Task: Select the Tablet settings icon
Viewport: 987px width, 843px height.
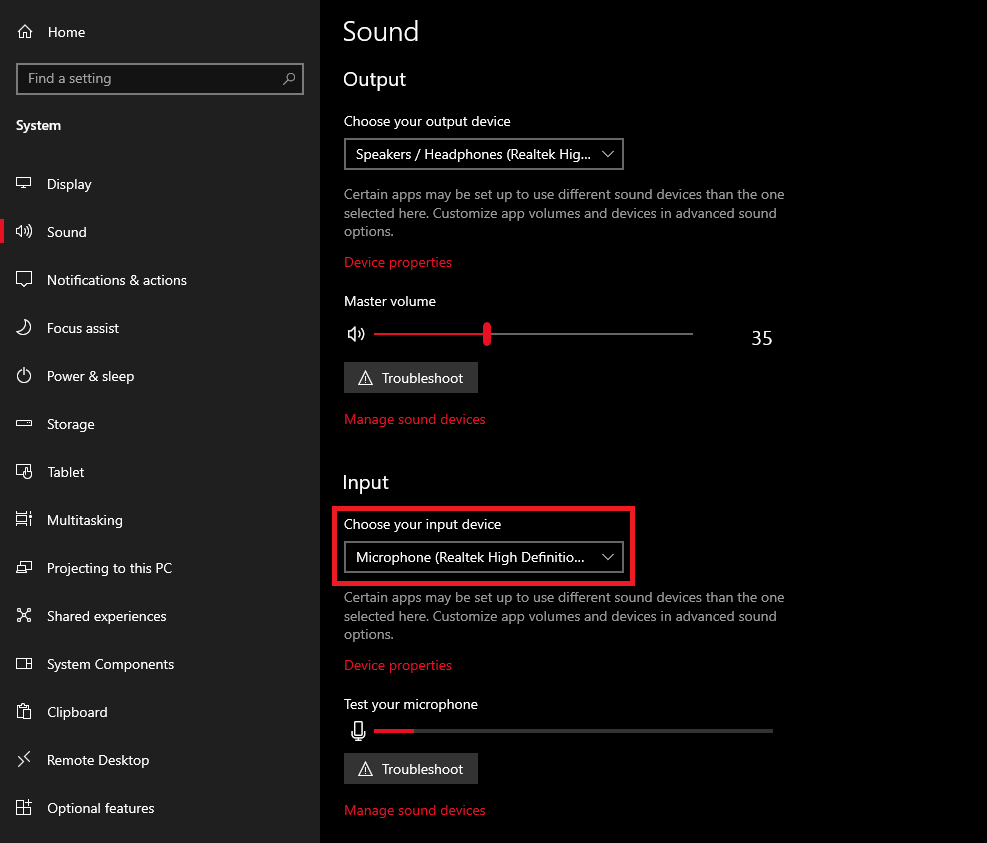Action: point(24,472)
